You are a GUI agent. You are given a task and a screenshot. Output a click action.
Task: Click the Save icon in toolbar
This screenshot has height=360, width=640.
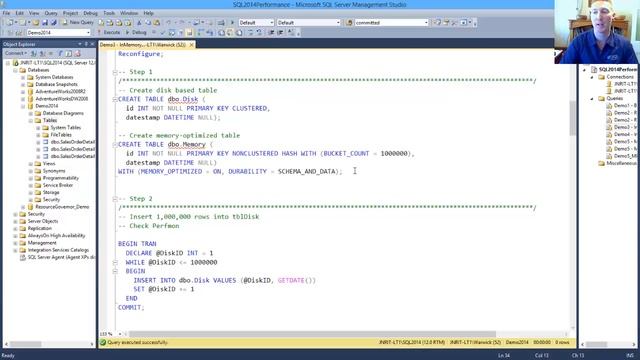click(x=45, y=22)
